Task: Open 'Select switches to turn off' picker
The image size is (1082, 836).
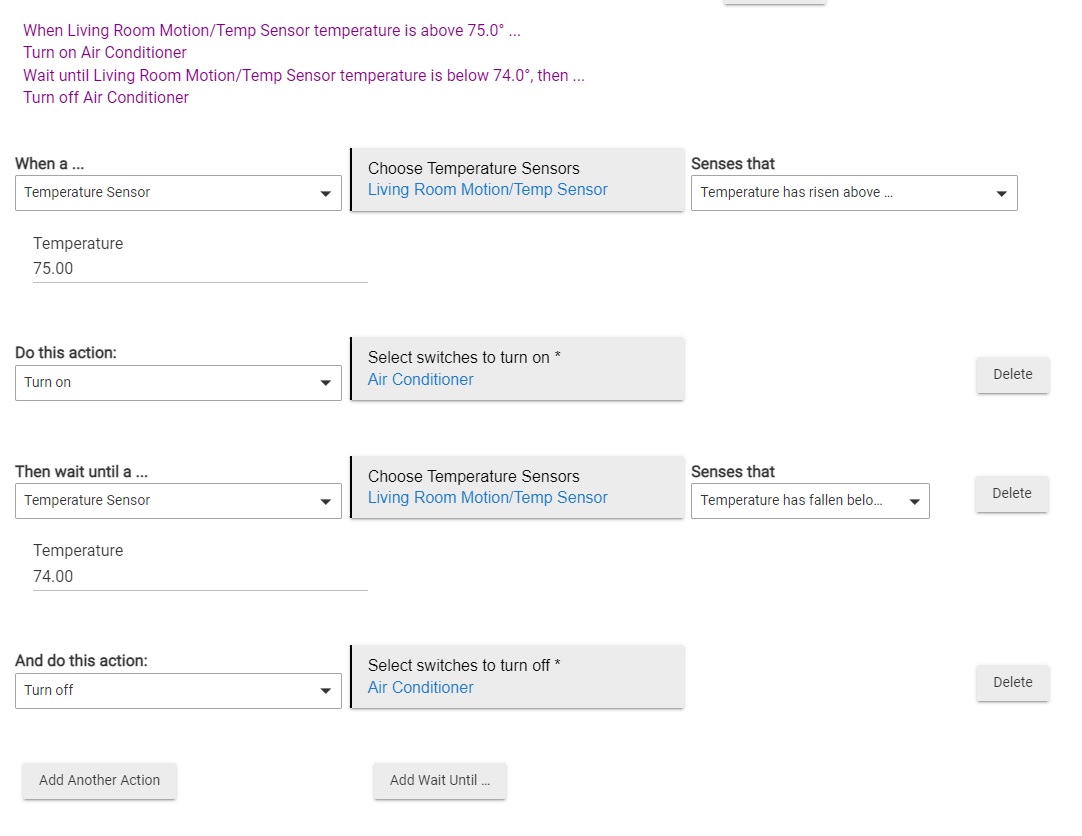Action: 517,677
